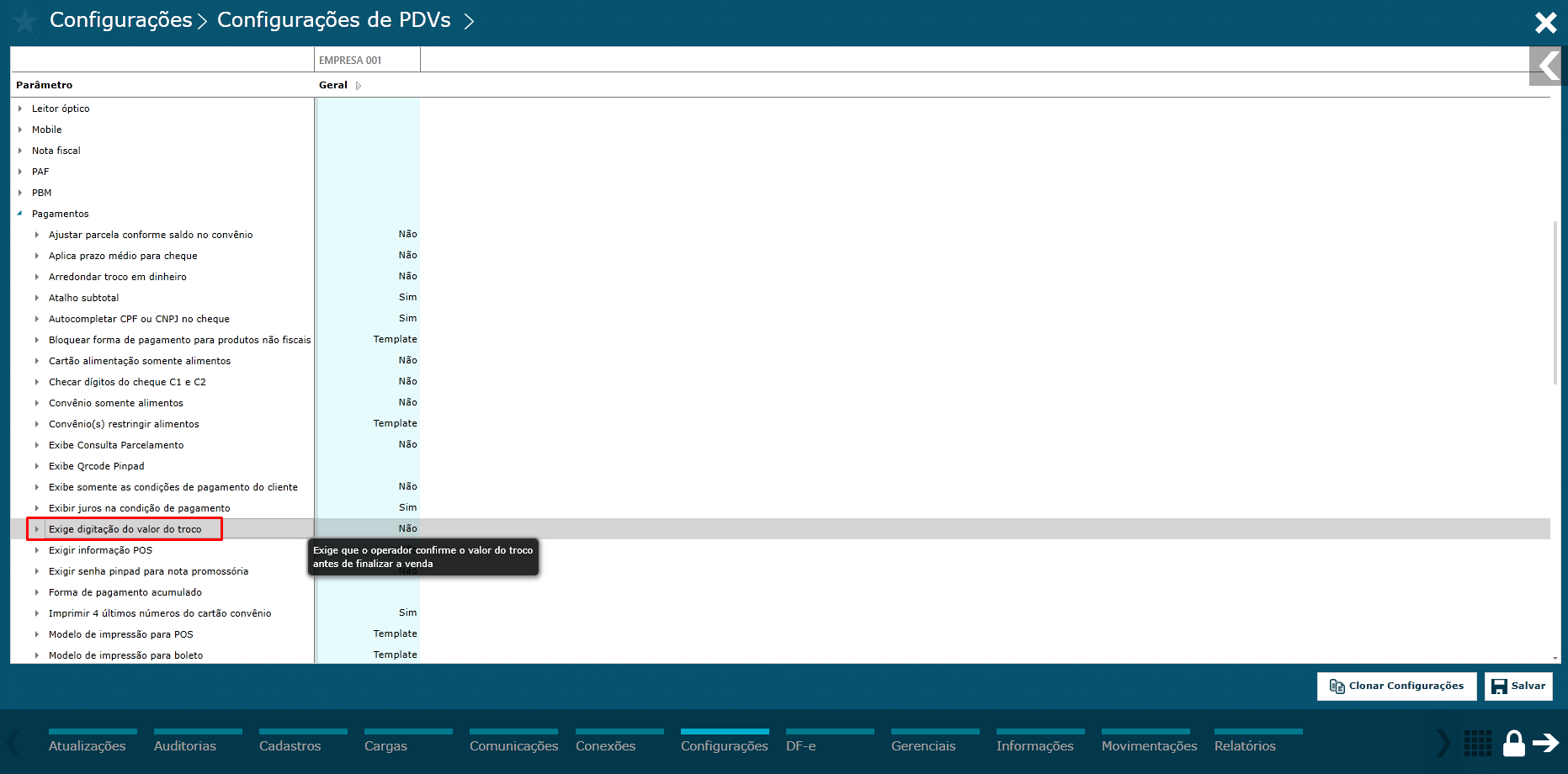Image resolution: width=1568 pixels, height=774 pixels.
Task: Open the Informações menu
Action: tap(1035, 745)
